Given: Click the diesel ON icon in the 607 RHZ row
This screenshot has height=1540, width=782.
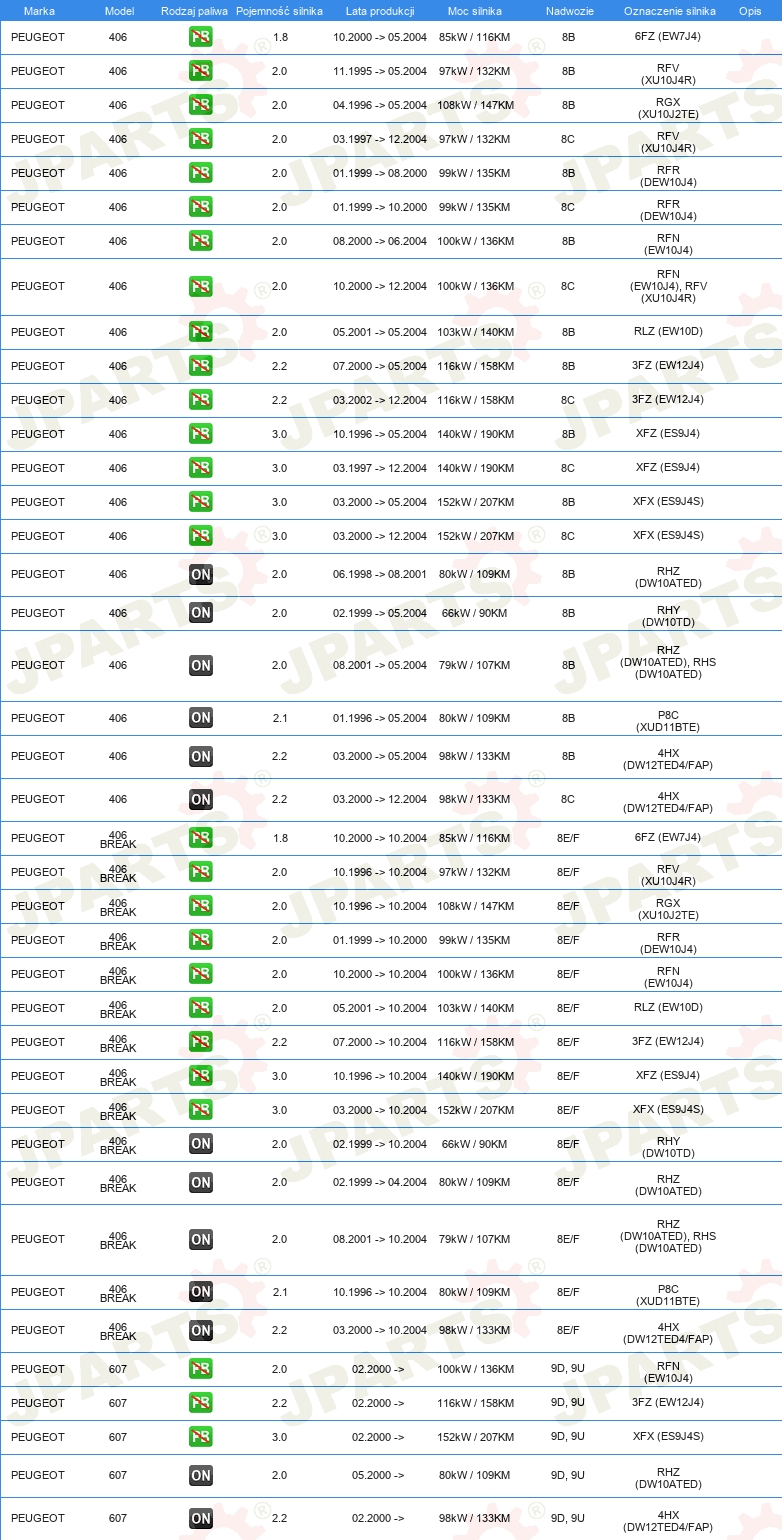Looking at the screenshot, I should tap(201, 1475).
